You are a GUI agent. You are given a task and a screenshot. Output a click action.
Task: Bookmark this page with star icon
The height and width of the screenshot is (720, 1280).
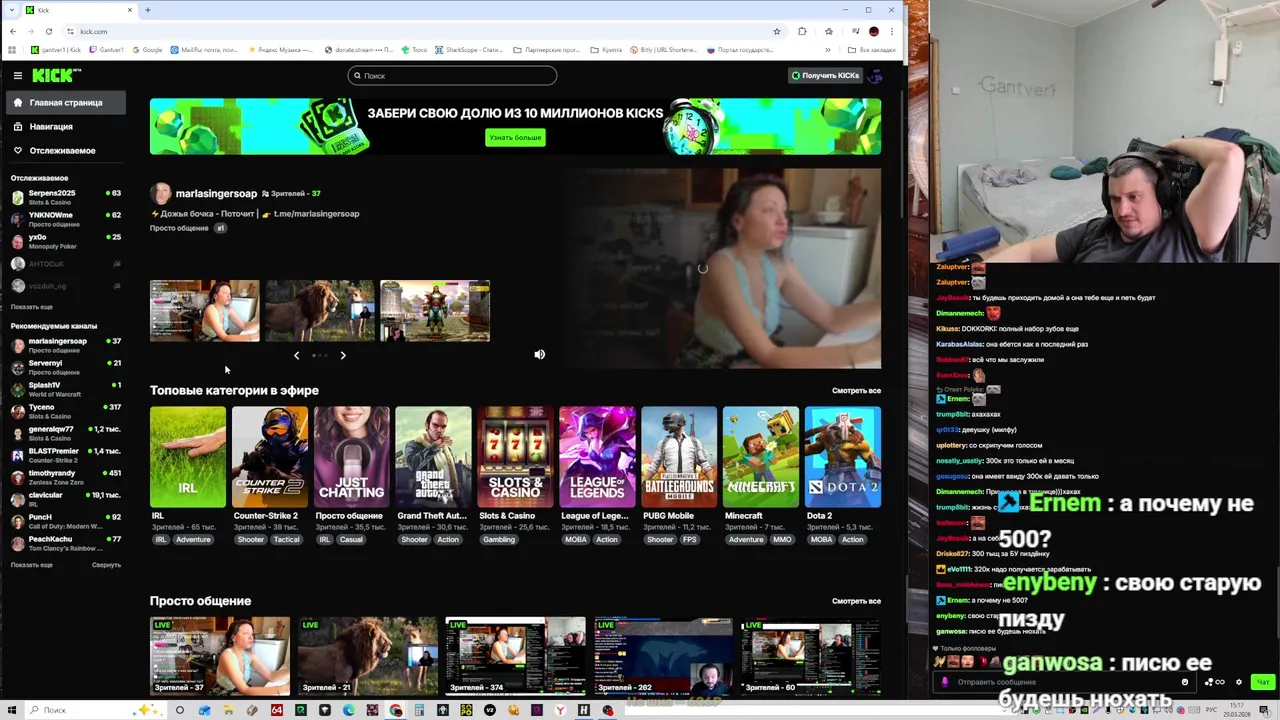tap(777, 31)
